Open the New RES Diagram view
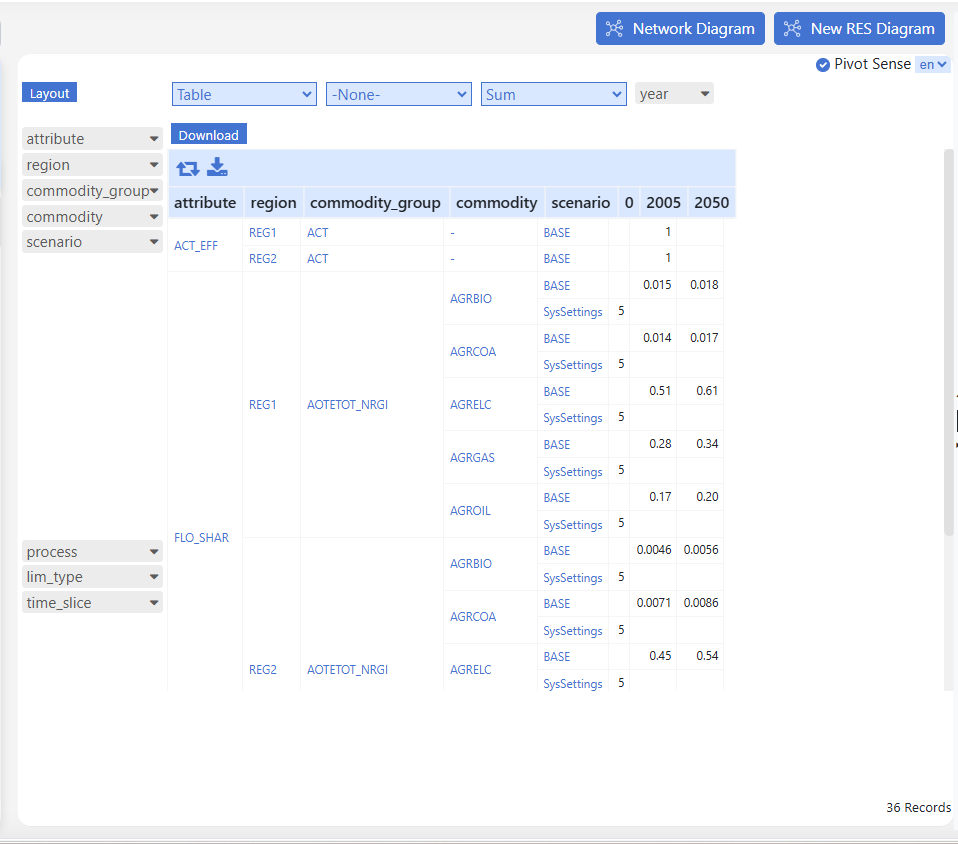958x844 pixels. coord(859,29)
